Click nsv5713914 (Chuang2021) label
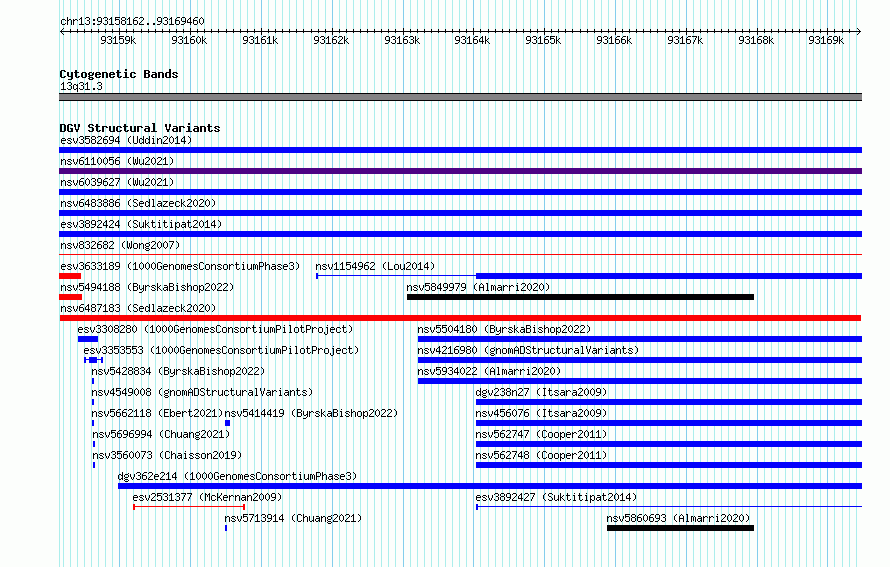This screenshot has width=890, height=567. click(x=293, y=518)
